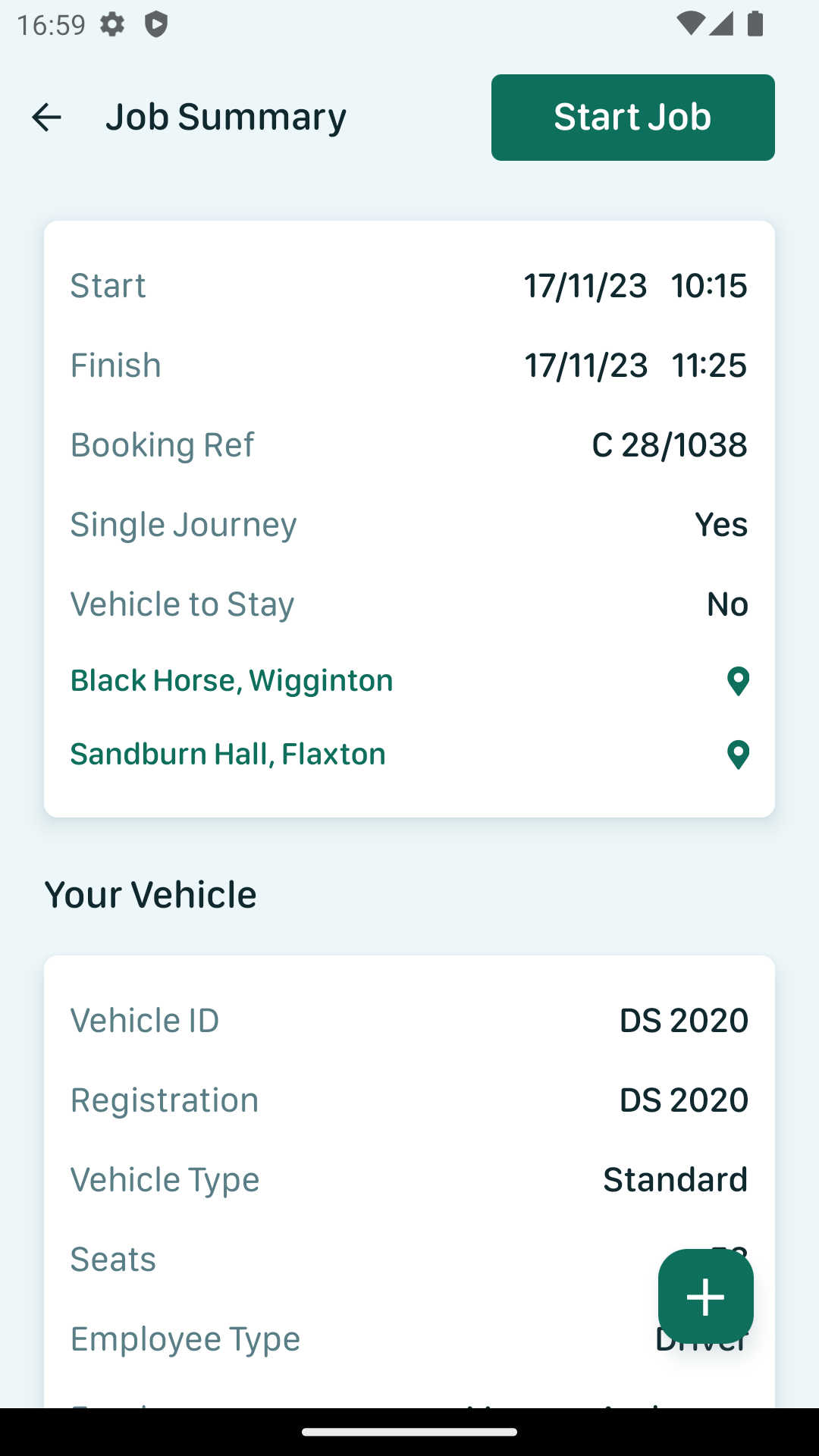Tap the Vehicle ID row
The height and width of the screenshot is (1456, 819).
tap(409, 1020)
